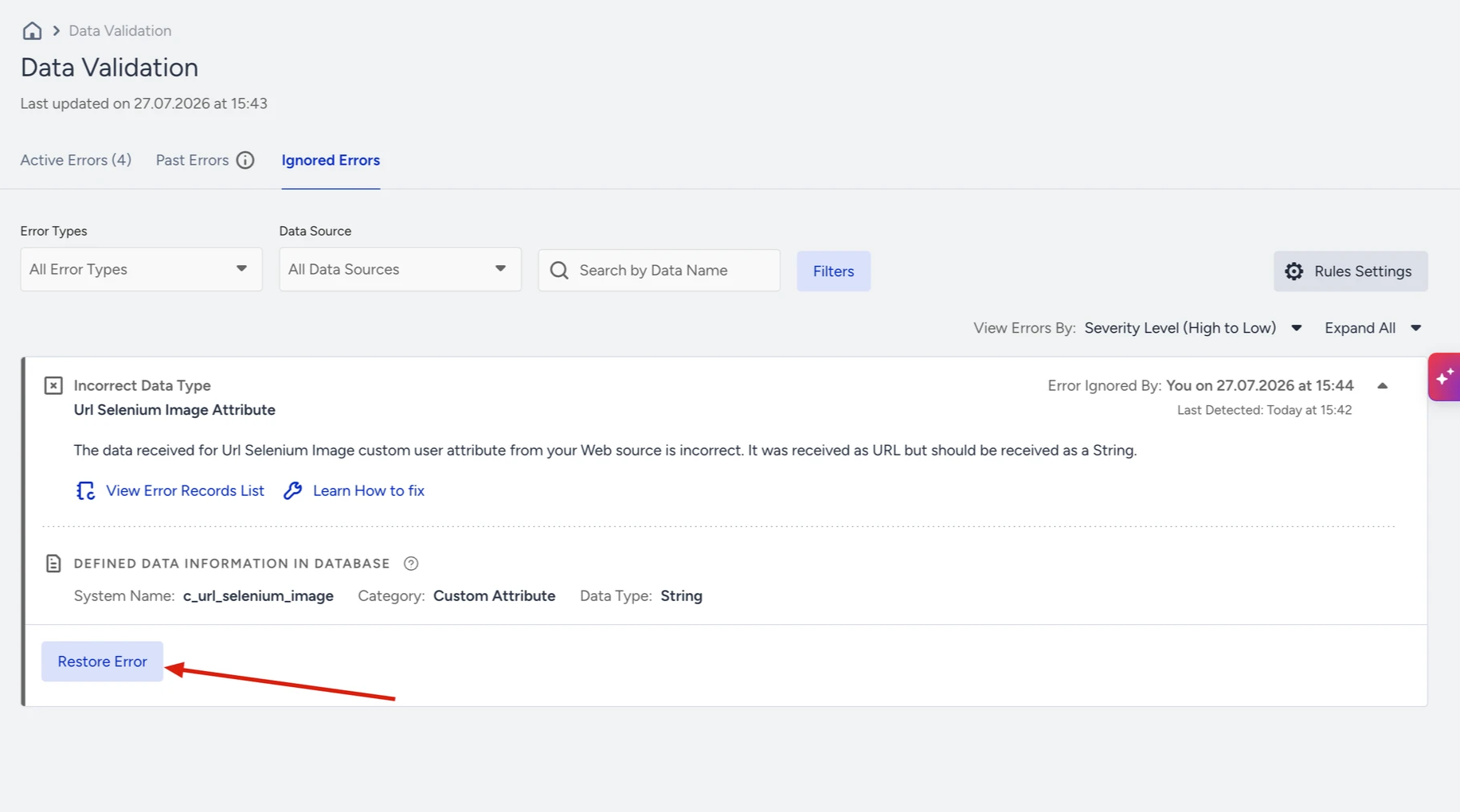Screen dimensions: 1460x812
Task: Select the Ignored Errors tab
Action: click(x=331, y=160)
